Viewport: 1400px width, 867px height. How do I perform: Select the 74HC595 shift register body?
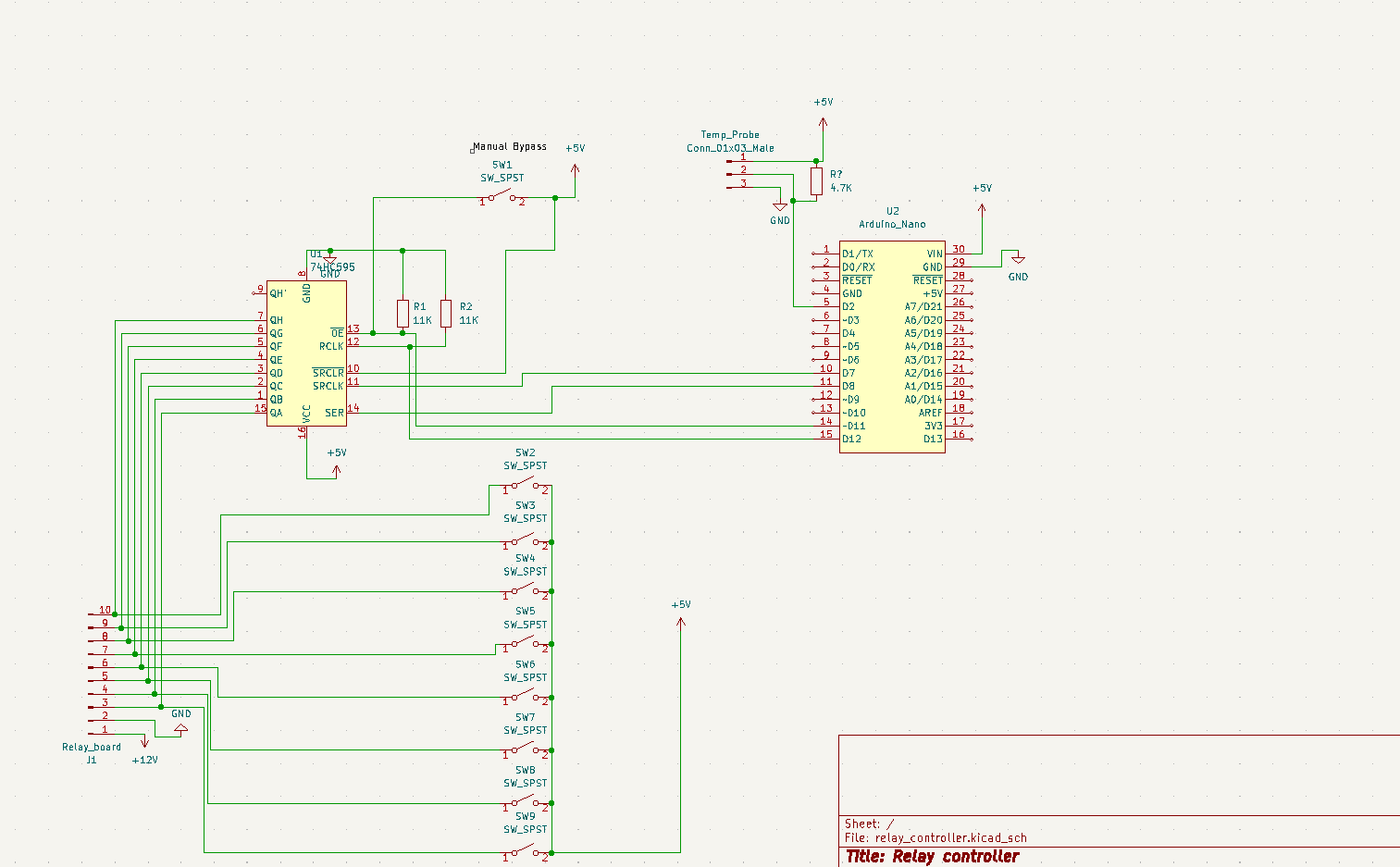[x=306, y=353]
